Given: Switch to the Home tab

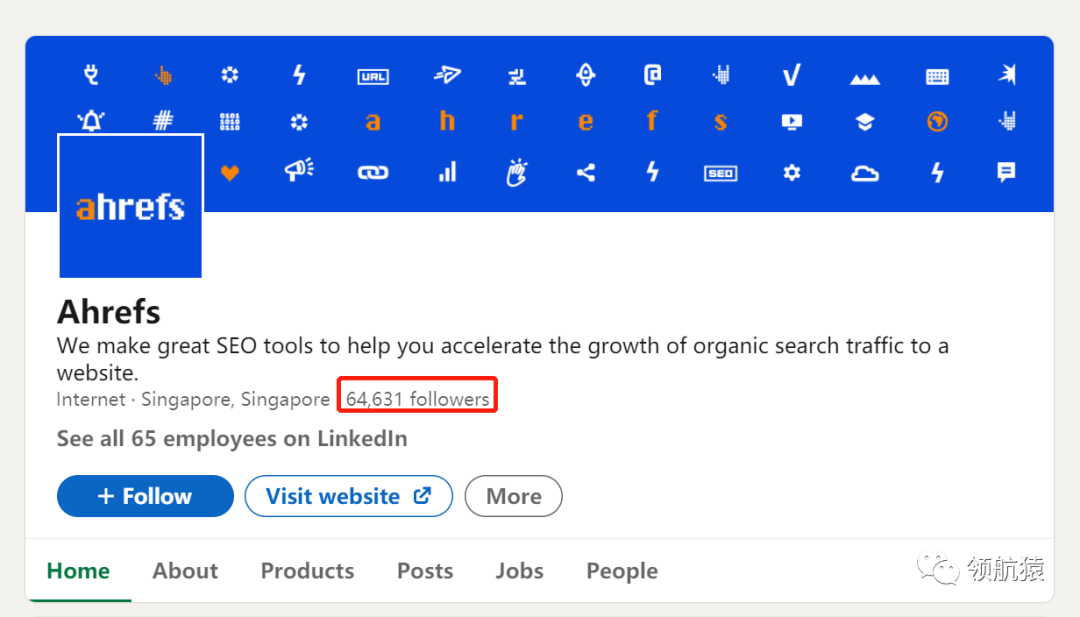Looking at the screenshot, I should pos(78,571).
